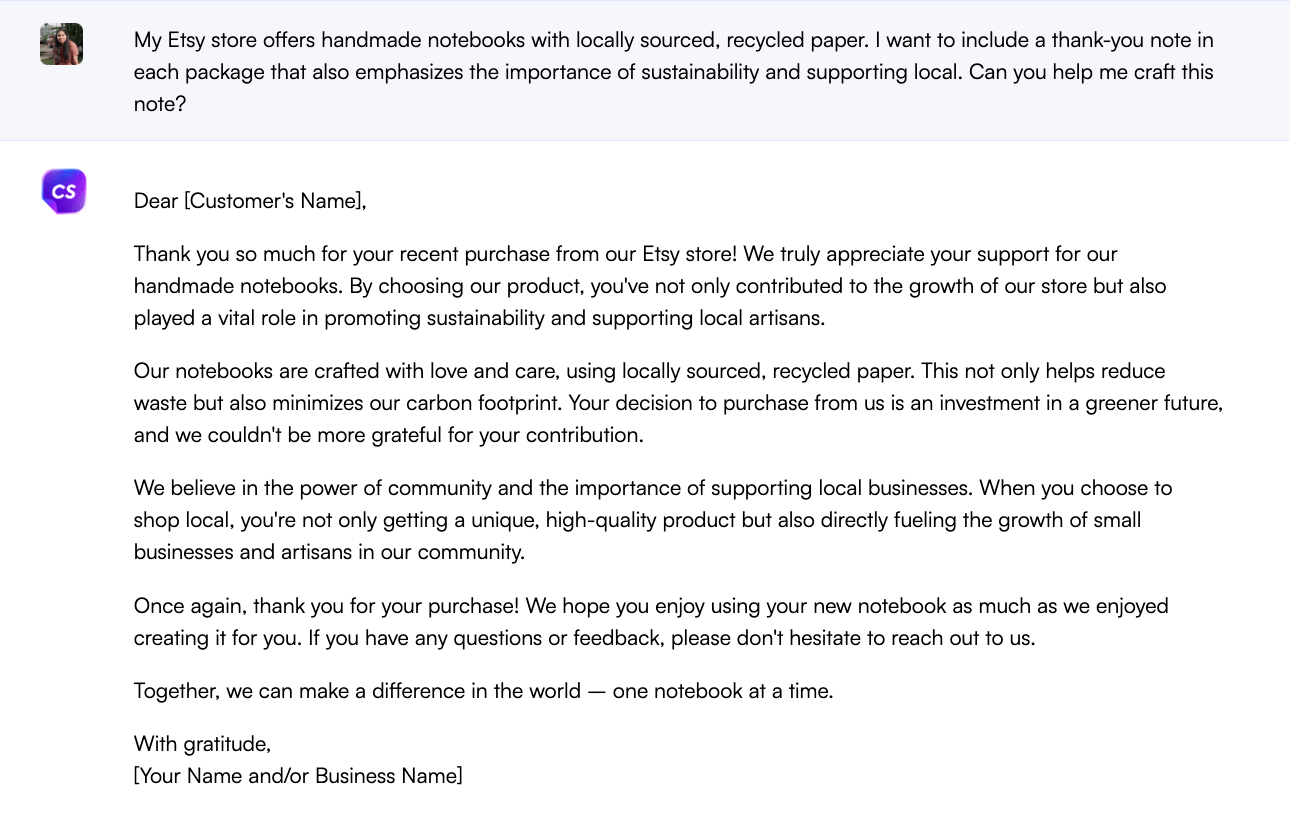Click the "With gratitude," sign-off line
The width and height of the screenshot is (1290, 832).
point(203,744)
